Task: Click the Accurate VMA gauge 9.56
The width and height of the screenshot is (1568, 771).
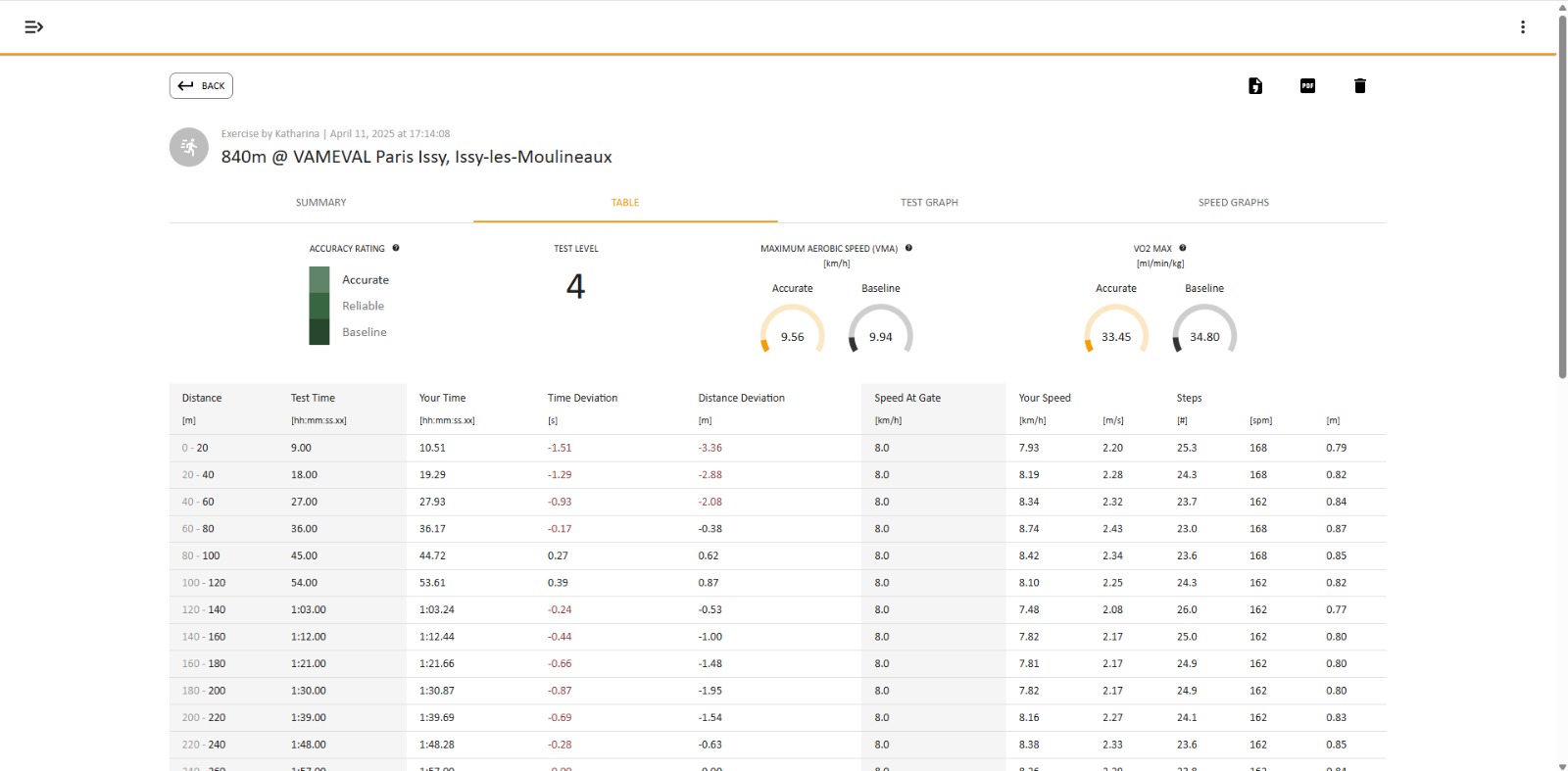Action: [792, 330]
